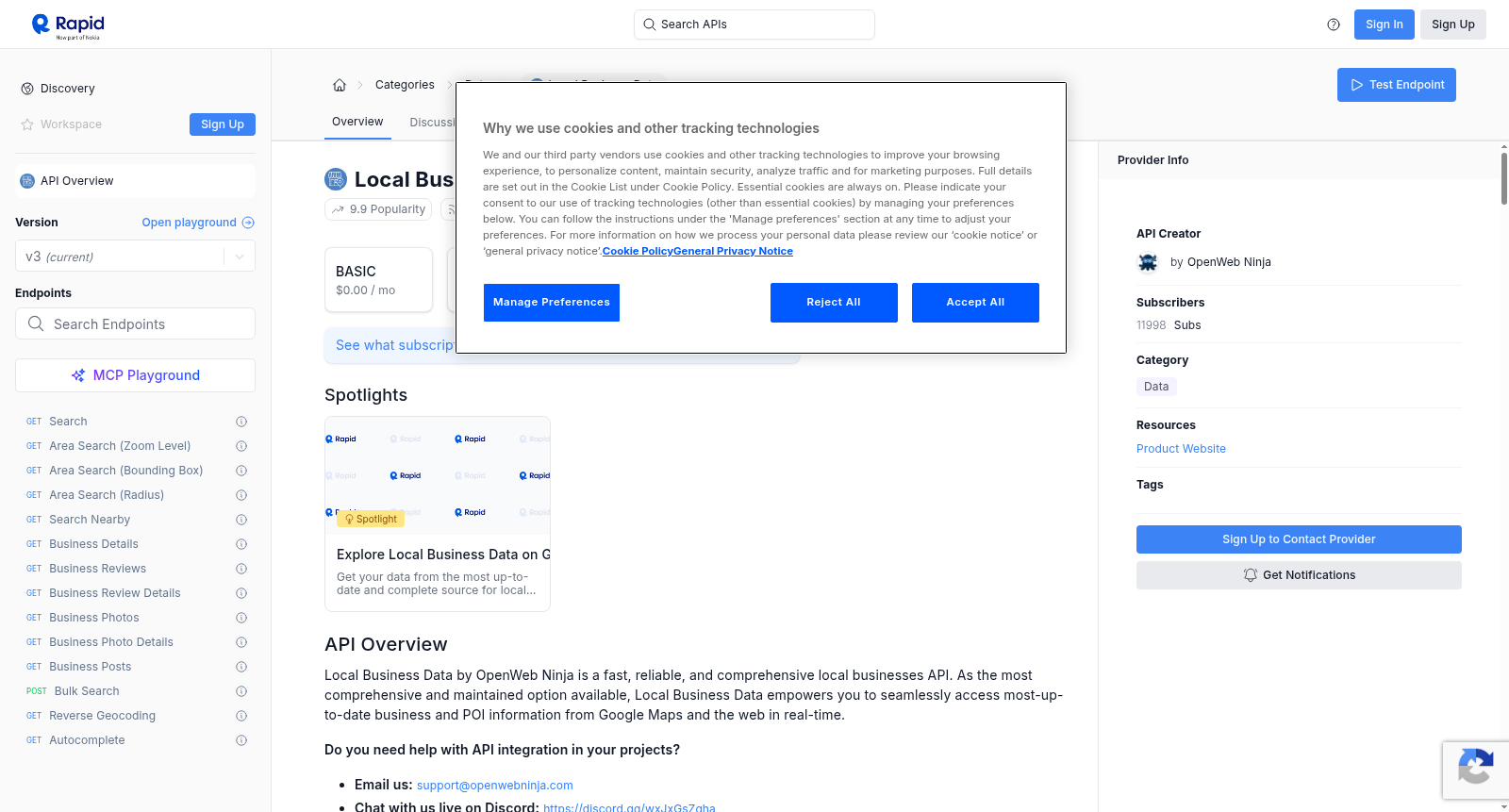Click sidebar Sign Up next to Workspace
Image resolution: width=1509 pixels, height=812 pixels.
pos(223,124)
